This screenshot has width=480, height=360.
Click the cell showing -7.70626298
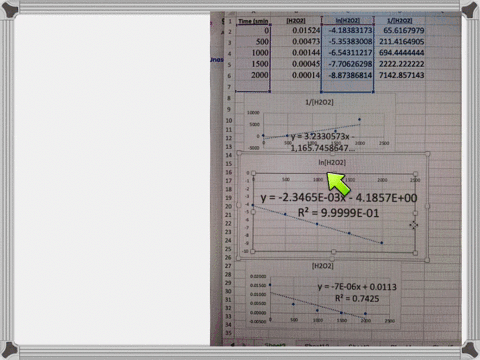tap(347, 64)
